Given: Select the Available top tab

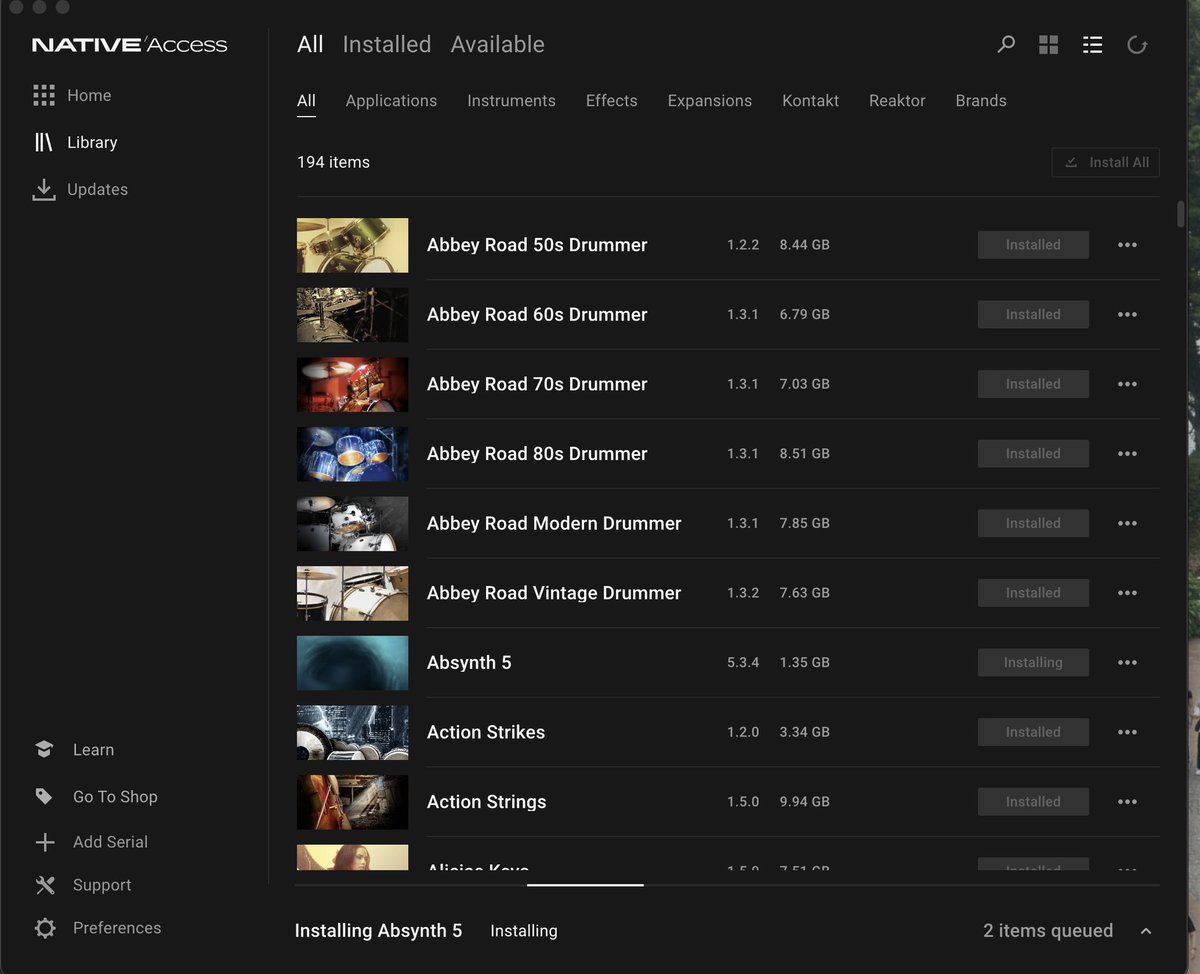Looking at the screenshot, I should pos(498,44).
